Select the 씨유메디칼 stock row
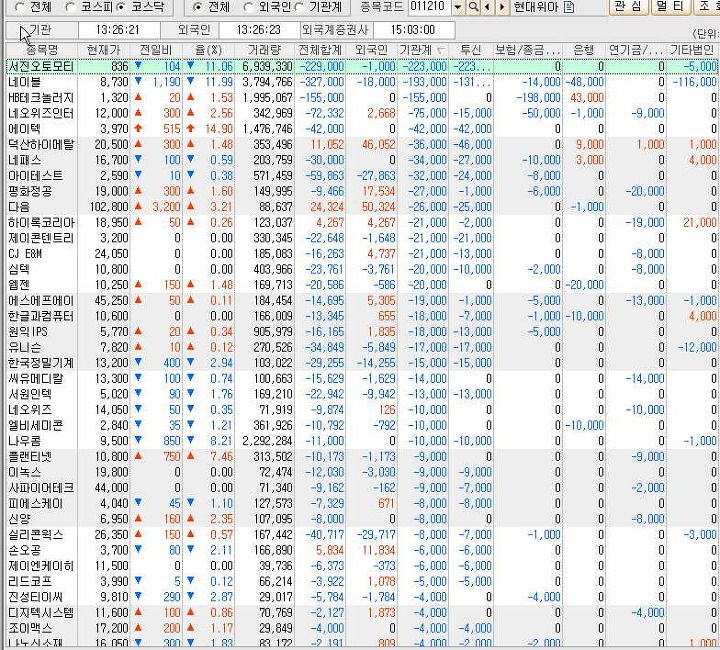The width and height of the screenshot is (720, 650). coord(362,379)
